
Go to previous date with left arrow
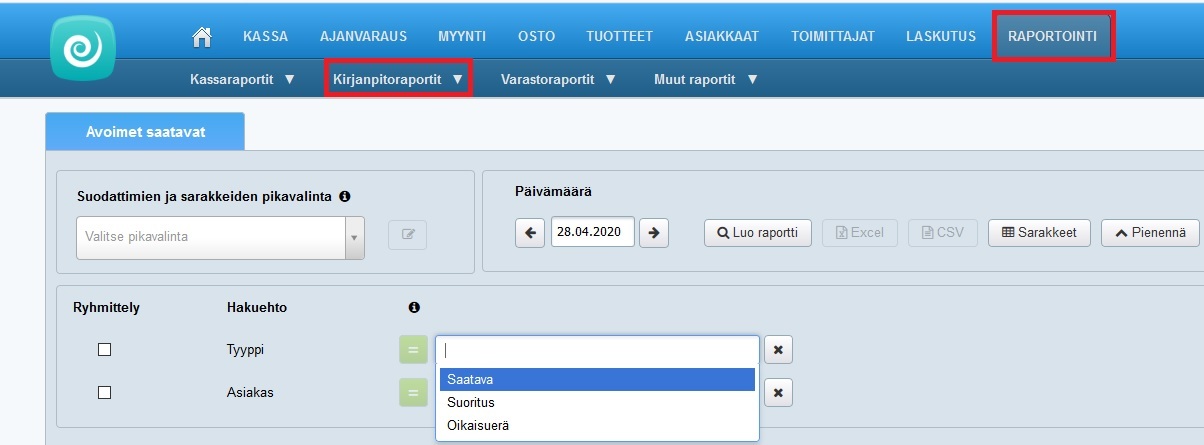(x=530, y=232)
